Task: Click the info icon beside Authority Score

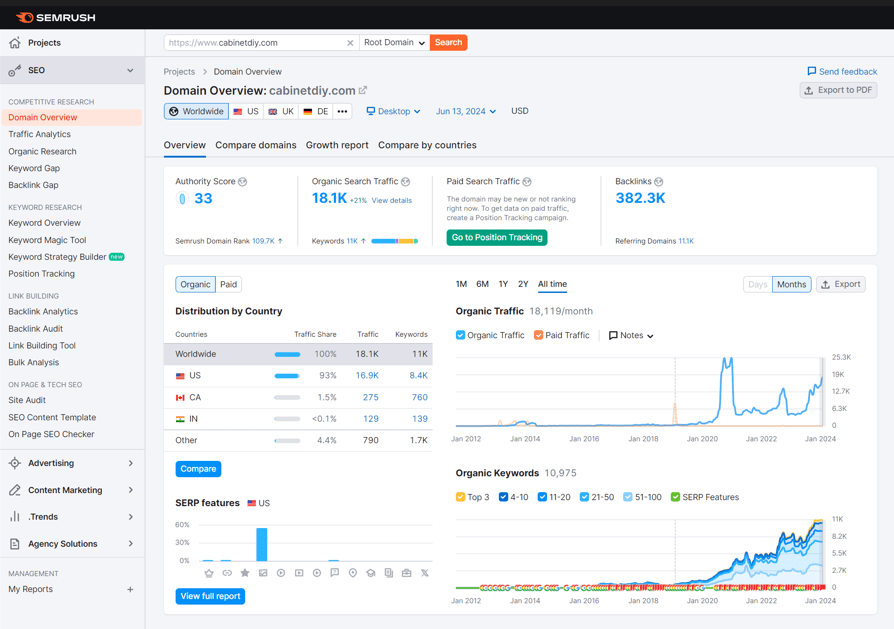Action: 243,182
